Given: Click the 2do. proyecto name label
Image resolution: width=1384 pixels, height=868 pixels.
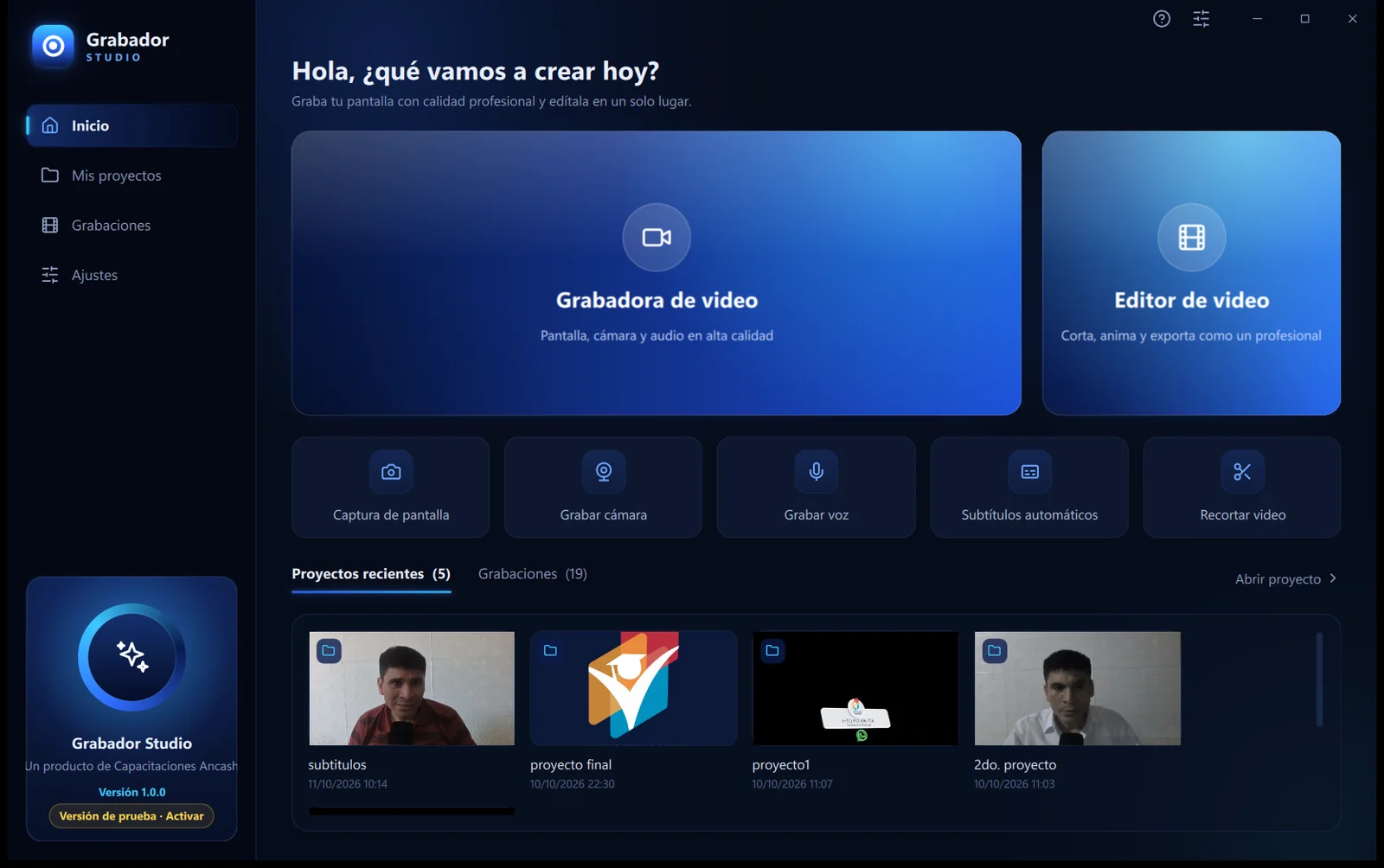Looking at the screenshot, I should (x=1015, y=765).
